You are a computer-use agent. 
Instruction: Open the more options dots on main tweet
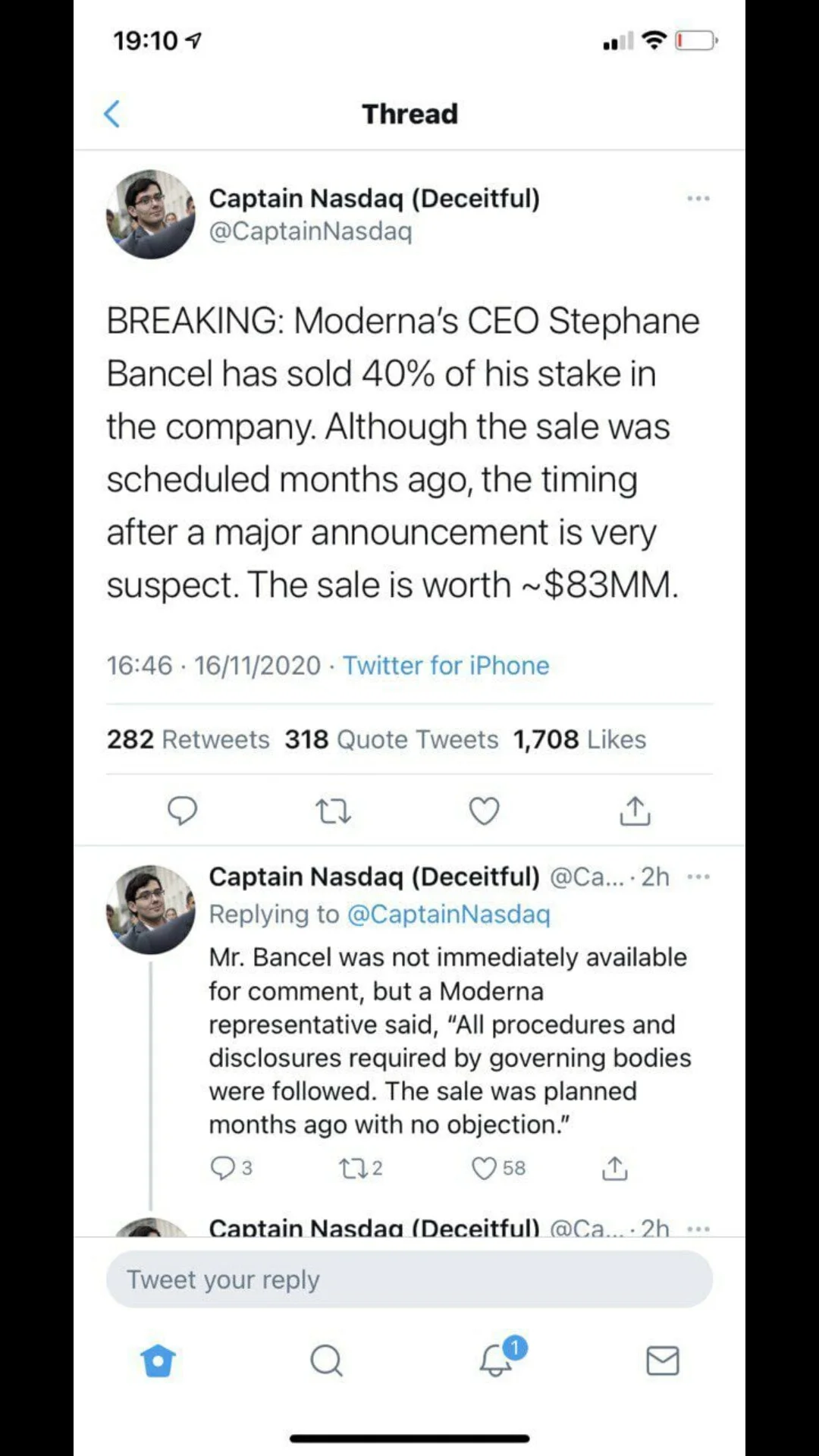click(x=698, y=199)
